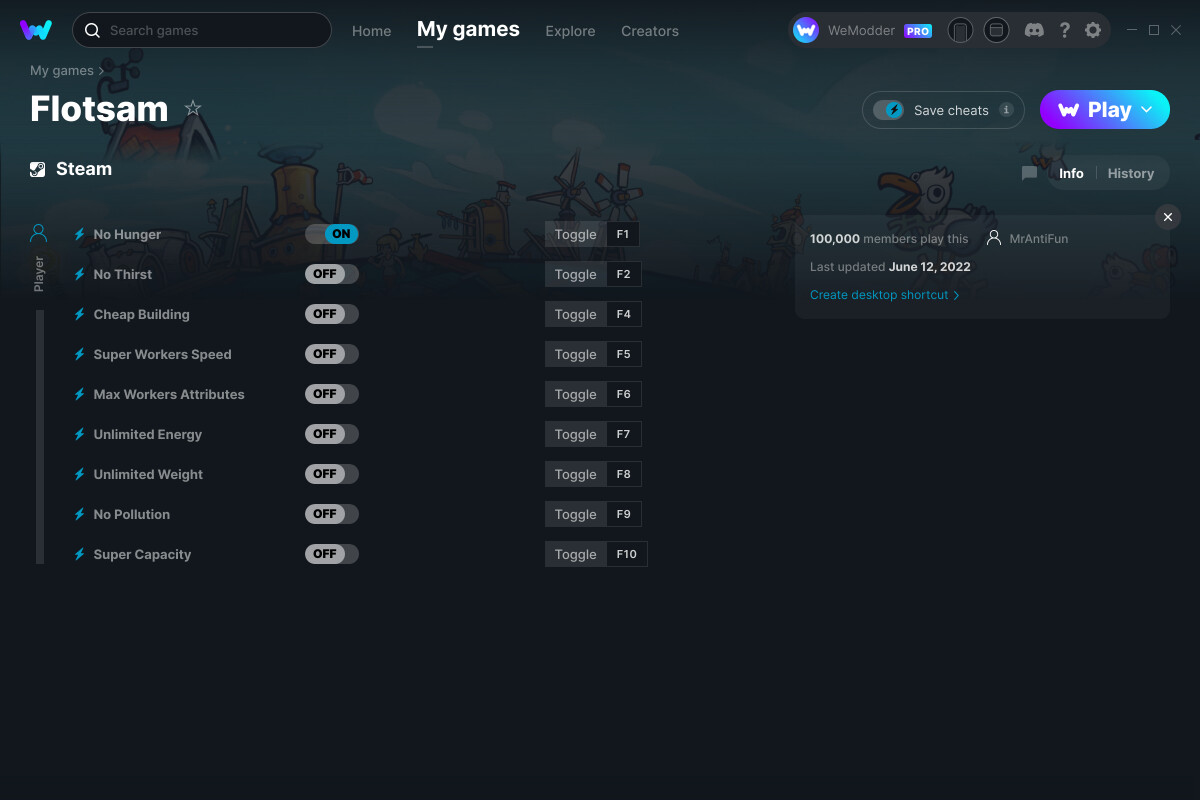
Task: Enable the Unlimited Weight cheat
Action: coord(332,474)
